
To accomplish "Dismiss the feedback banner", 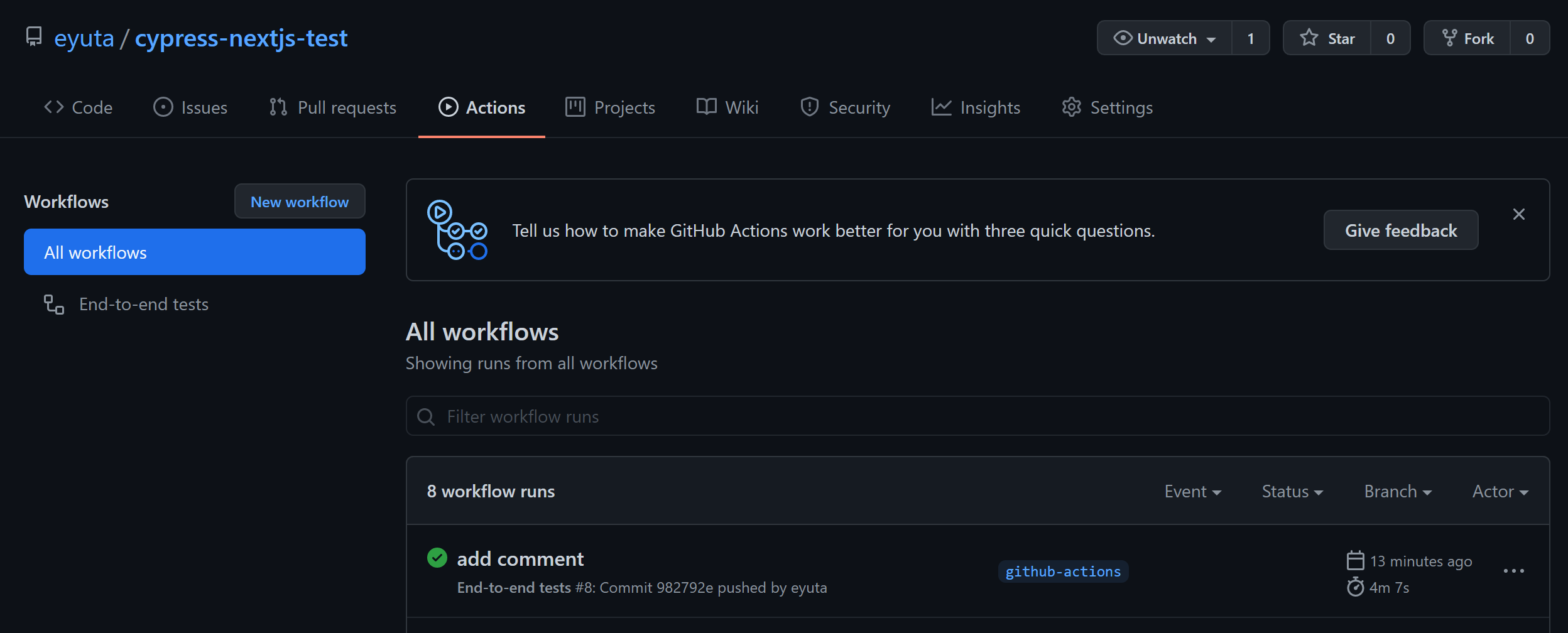I will coord(1519,214).
